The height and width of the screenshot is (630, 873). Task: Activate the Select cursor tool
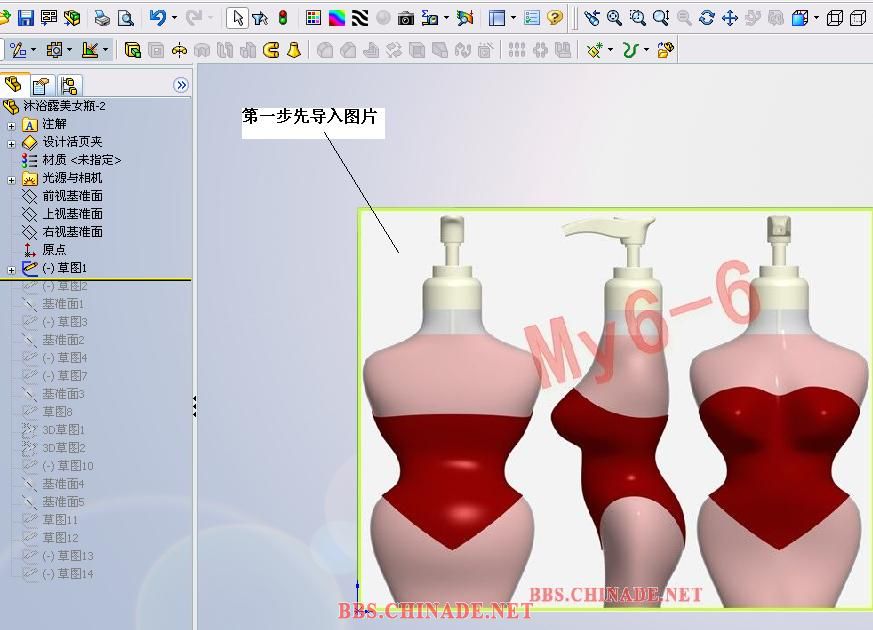point(238,18)
